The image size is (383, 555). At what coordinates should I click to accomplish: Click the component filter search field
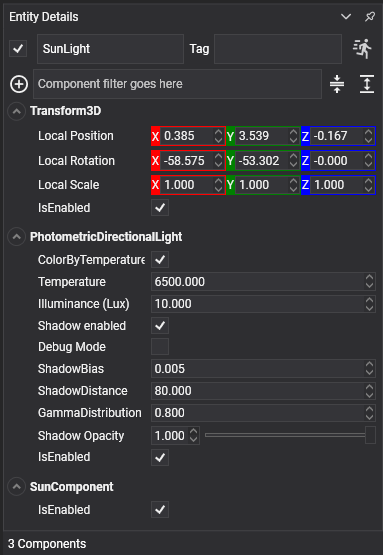pos(177,84)
